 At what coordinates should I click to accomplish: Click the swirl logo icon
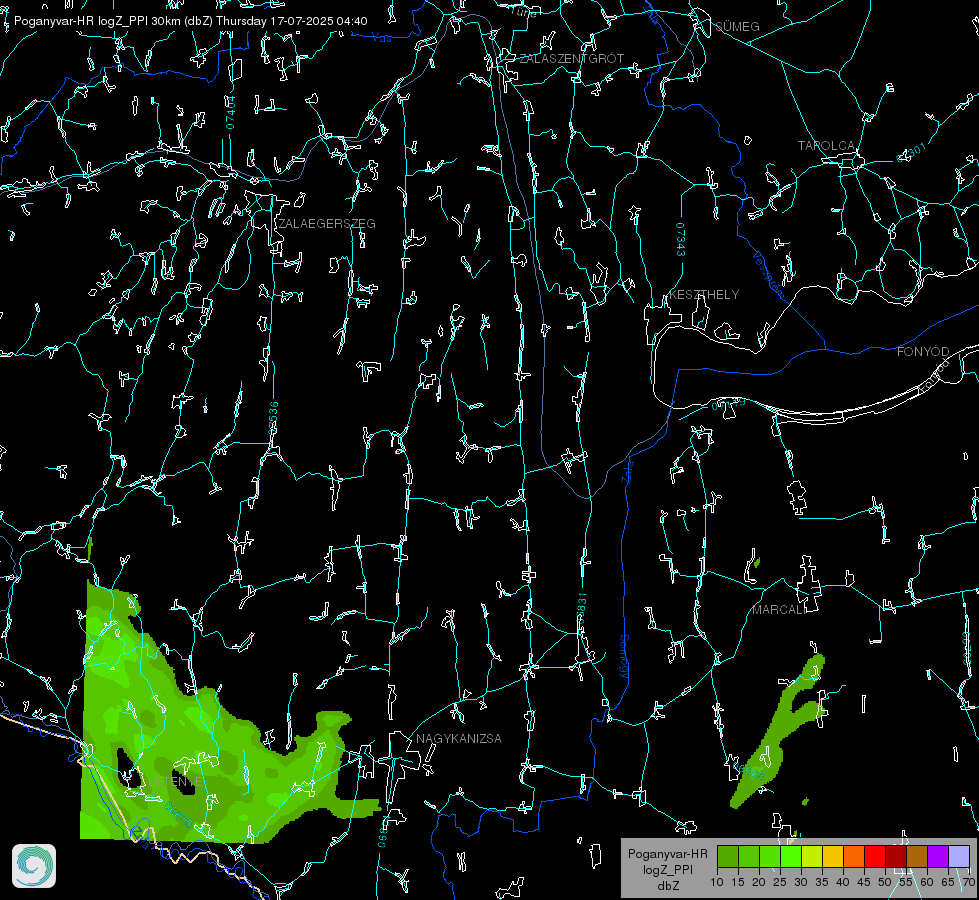pyautogui.click(x=34, y=866)
